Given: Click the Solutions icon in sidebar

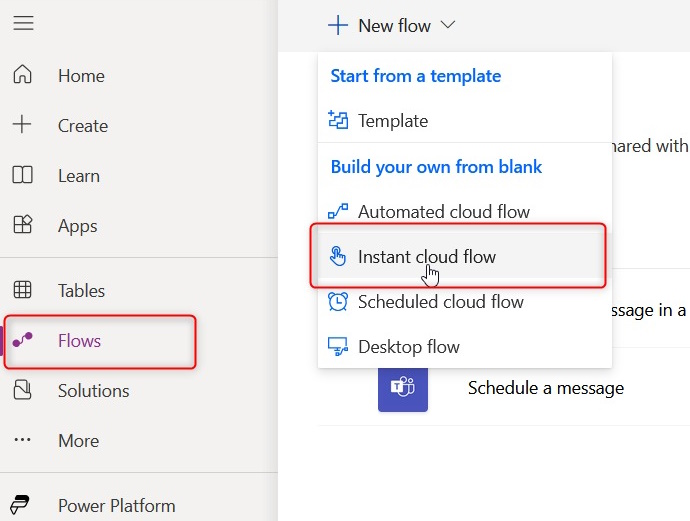Looking at the screenshot, I should 22,390.
